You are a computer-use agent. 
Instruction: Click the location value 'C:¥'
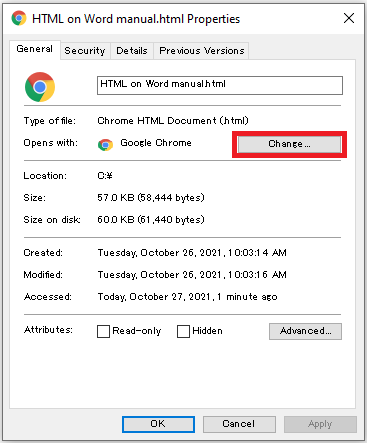[105, 176]
